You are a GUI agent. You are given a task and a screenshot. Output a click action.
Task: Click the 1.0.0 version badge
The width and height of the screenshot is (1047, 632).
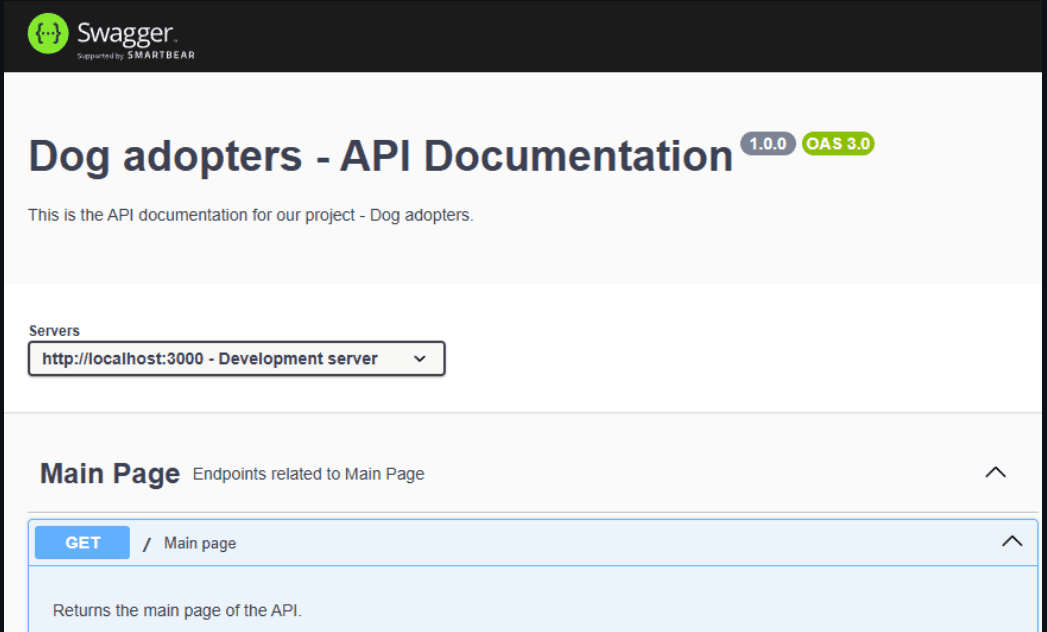(x=768, y=143)
